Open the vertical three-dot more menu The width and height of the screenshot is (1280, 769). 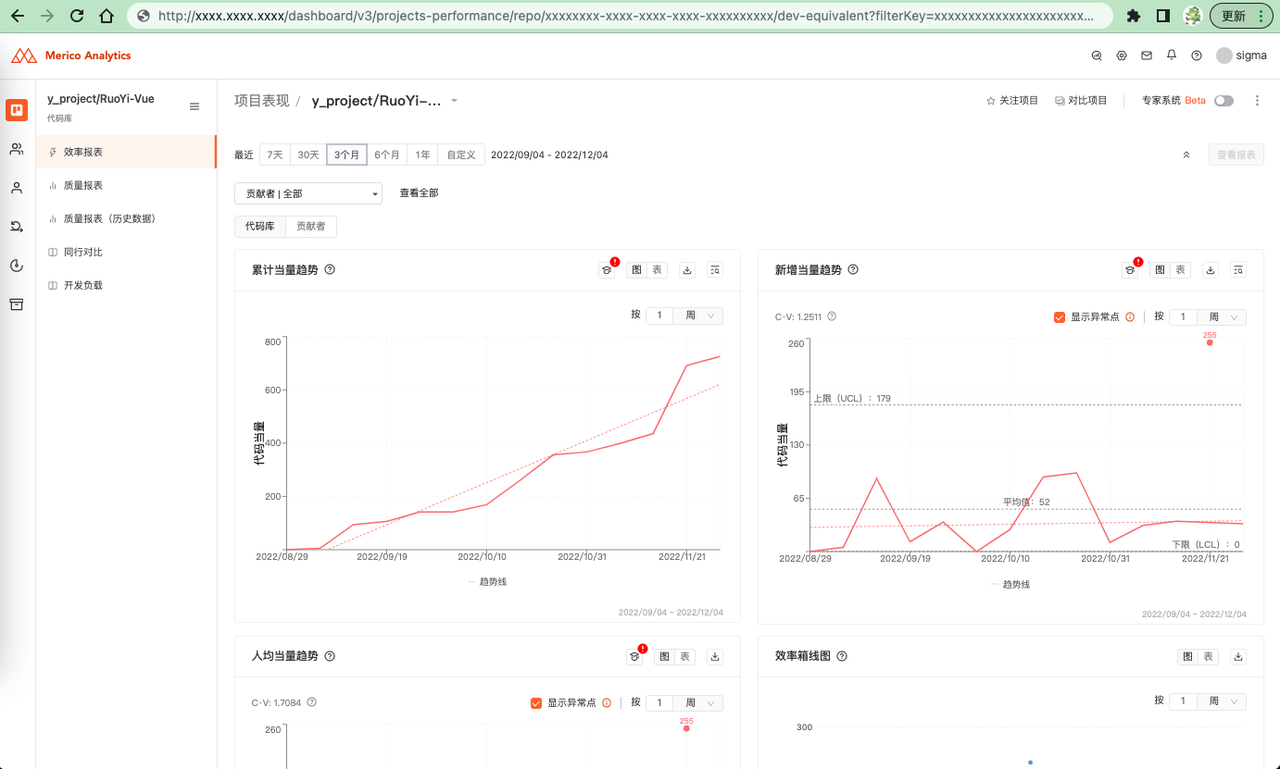pyautogui.click(x=1257, y=101)
